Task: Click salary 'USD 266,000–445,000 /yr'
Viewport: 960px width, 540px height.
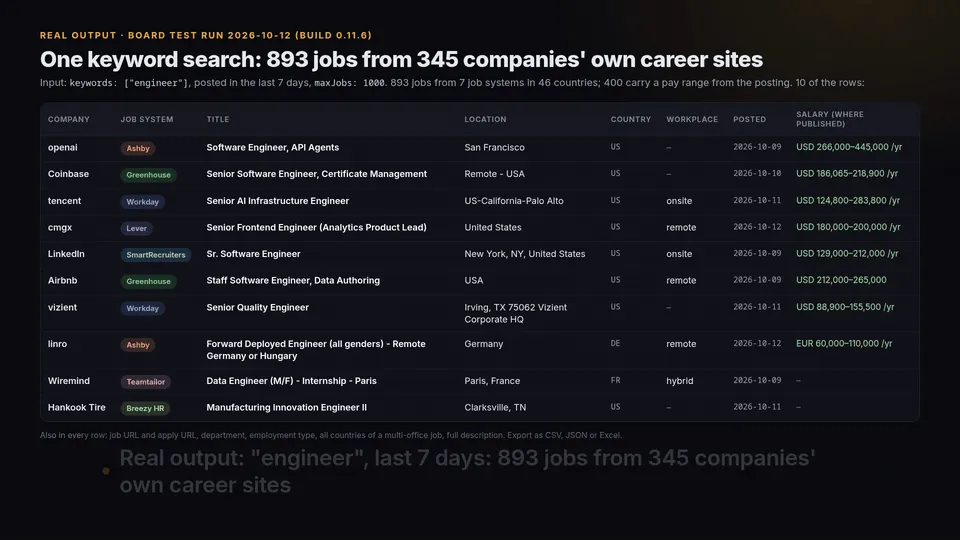Action: [x=849, y=147]
